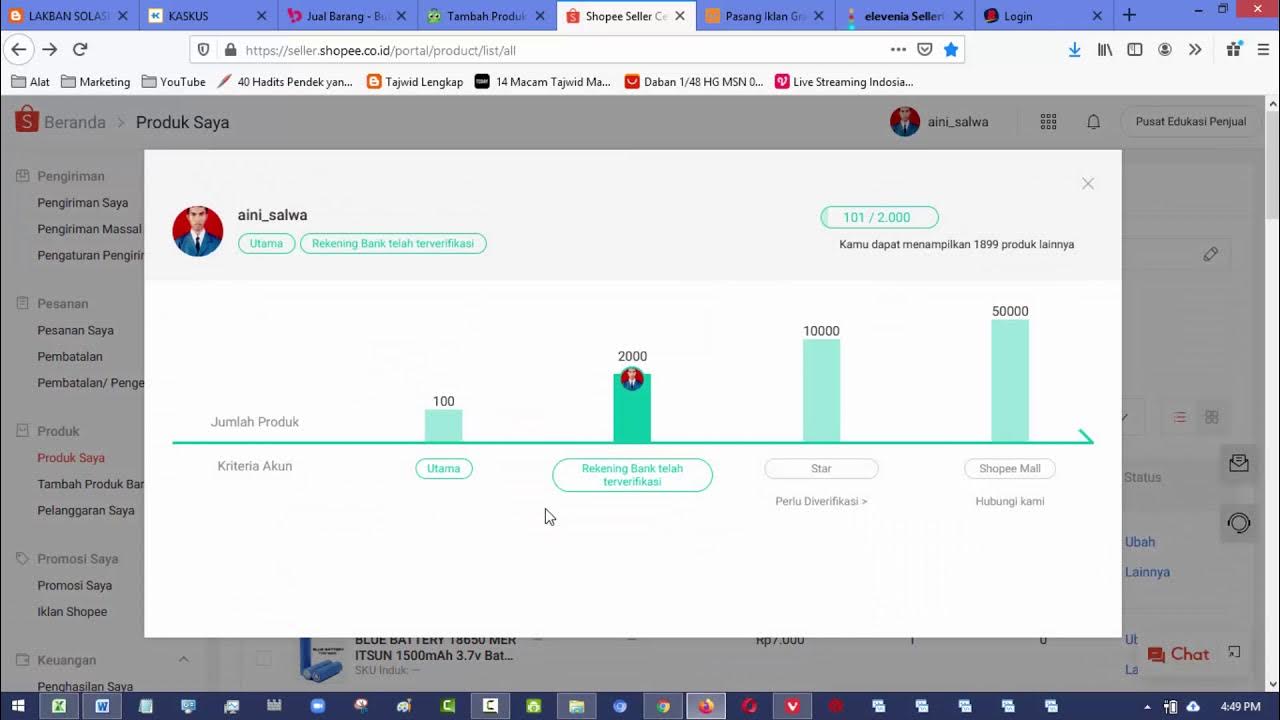Click the Lainnya link in the product row
The width and height of the screenshot is (1280, 720).
point(1147,572)
